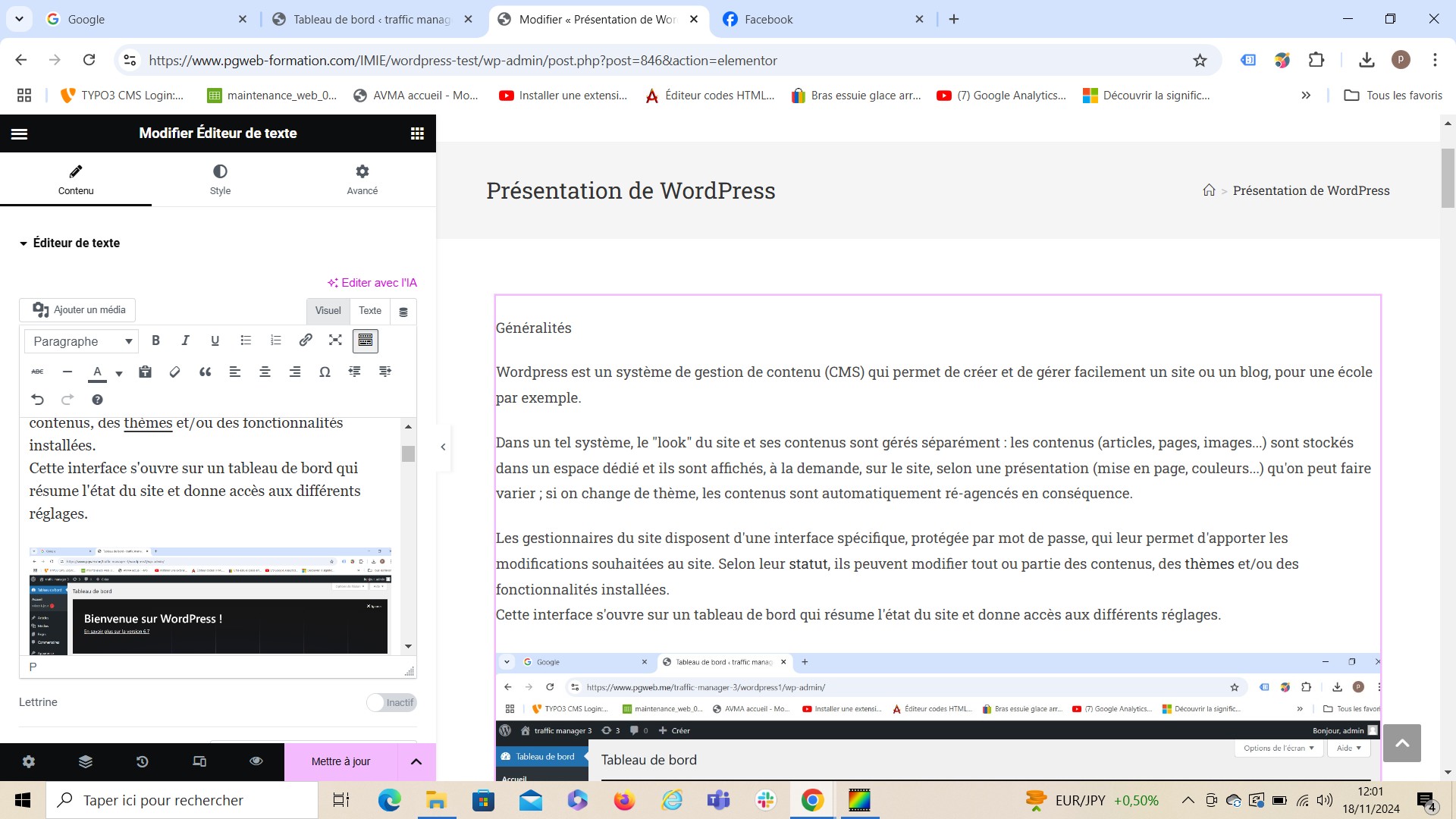Toggle the toolbar kitchen sink button
1456x819 pixels.
[366, 340]
